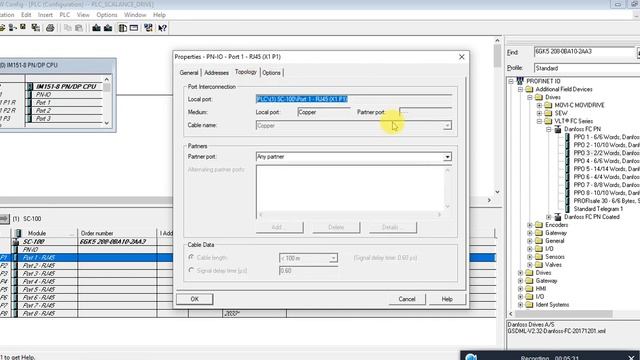Screen dimensions: 640x360
Task: Click the Danfoss FC PN Coated device icon
Action: coord(558,217)
